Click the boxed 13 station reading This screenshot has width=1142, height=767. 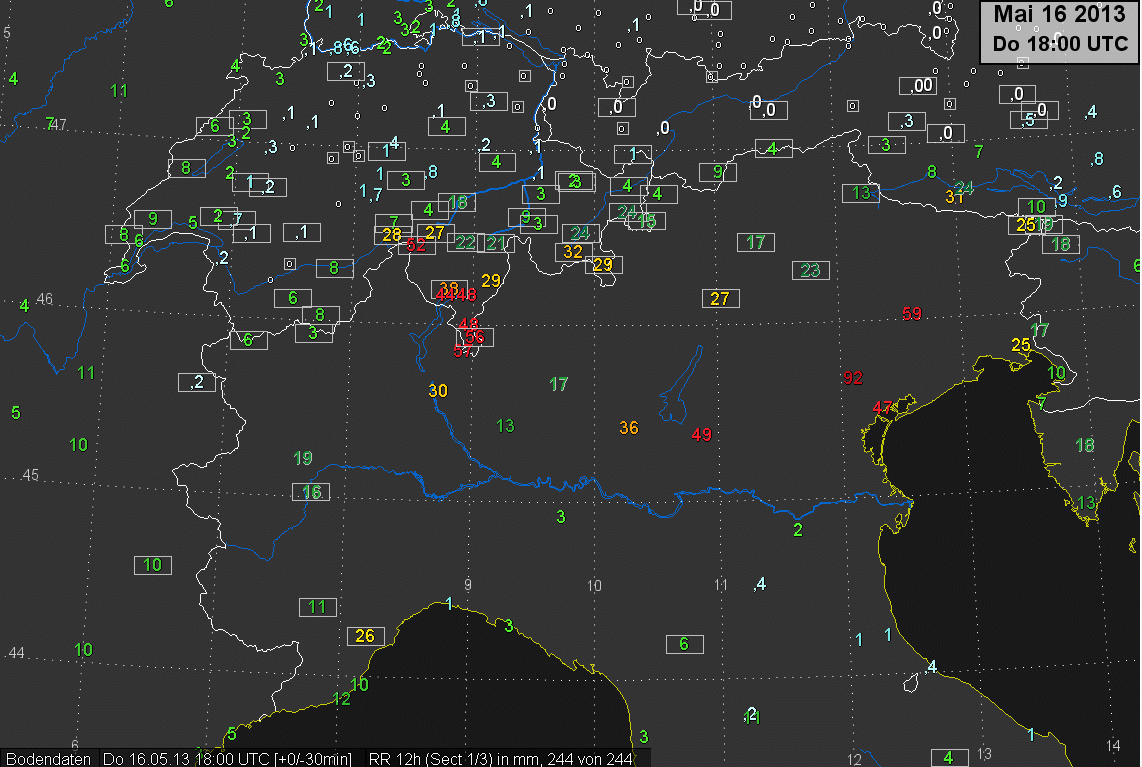click(861, 193)
